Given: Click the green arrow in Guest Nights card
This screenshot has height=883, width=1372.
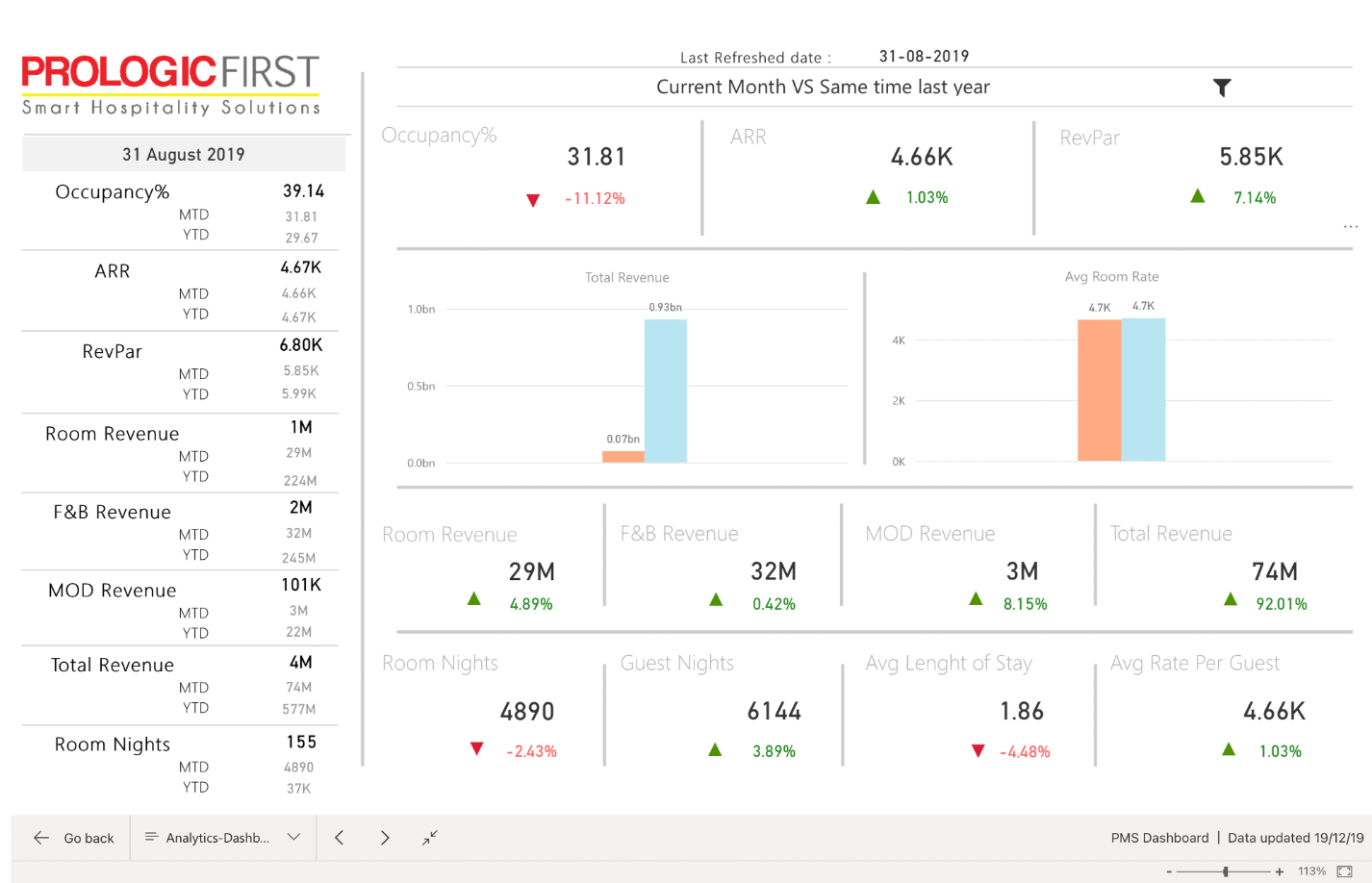Looking at the screenshot, I should click(x=715, y=749).
